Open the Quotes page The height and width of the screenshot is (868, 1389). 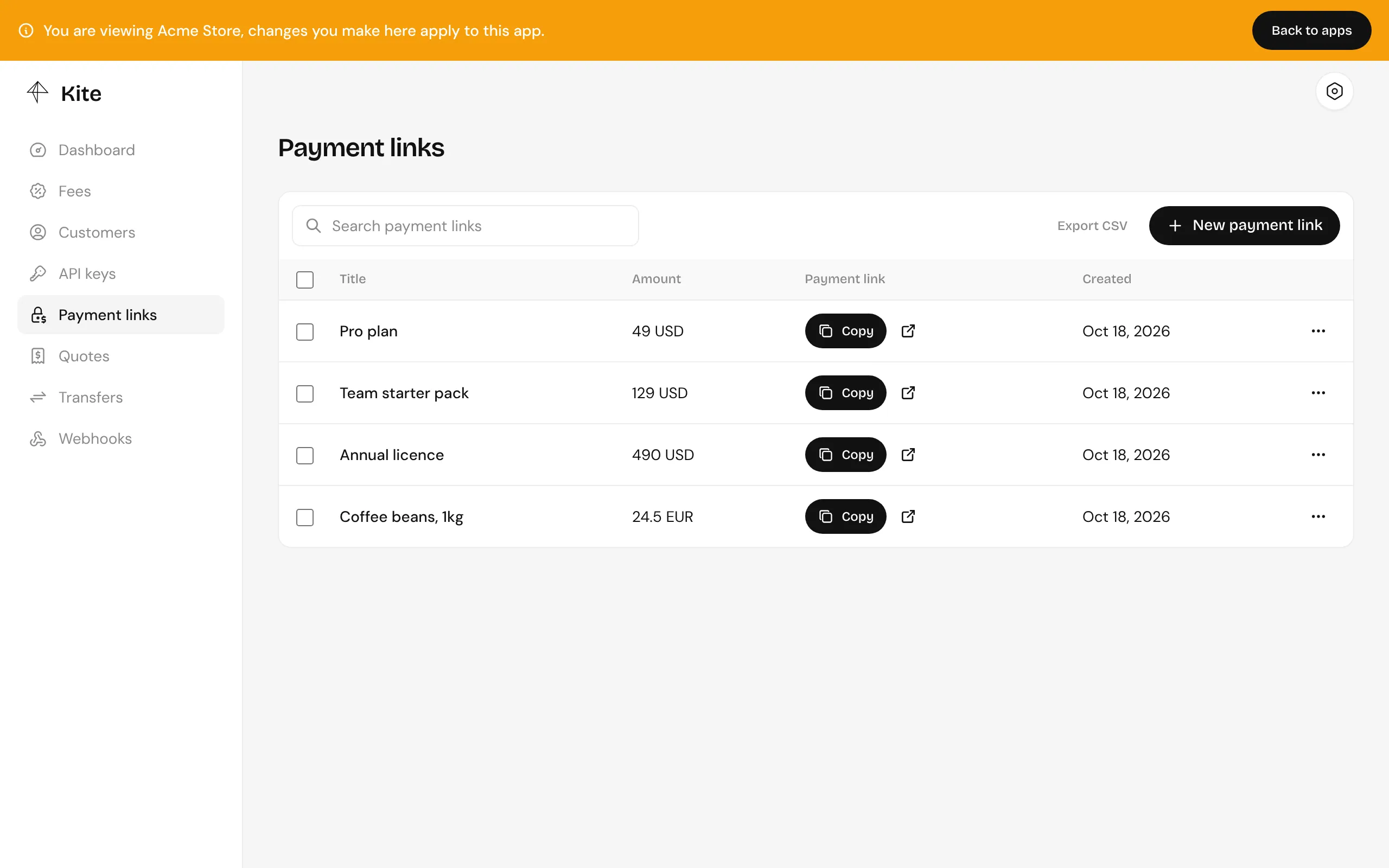point(120,356)
